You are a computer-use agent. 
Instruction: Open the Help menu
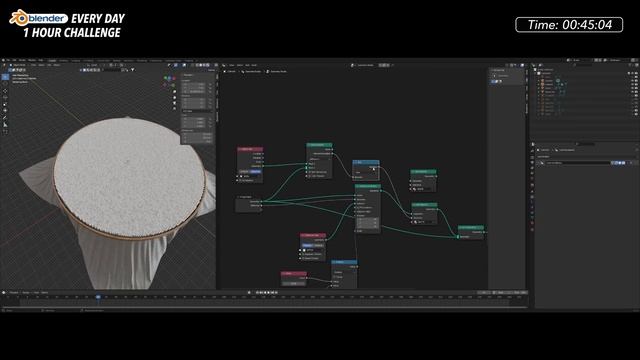41,60
